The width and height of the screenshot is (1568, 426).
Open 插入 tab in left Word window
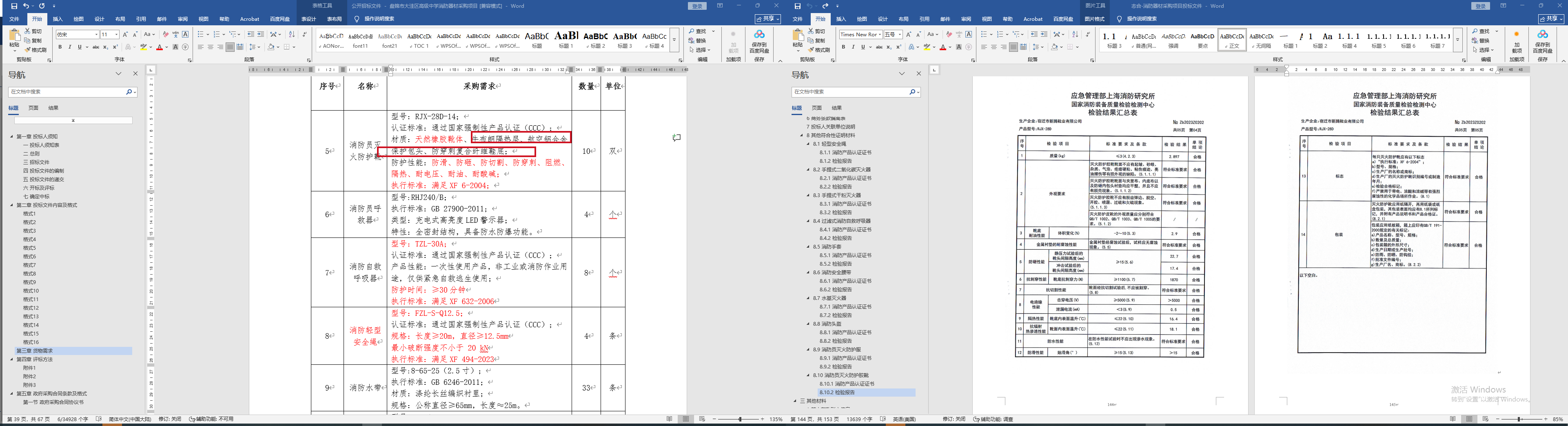point(58,19)
